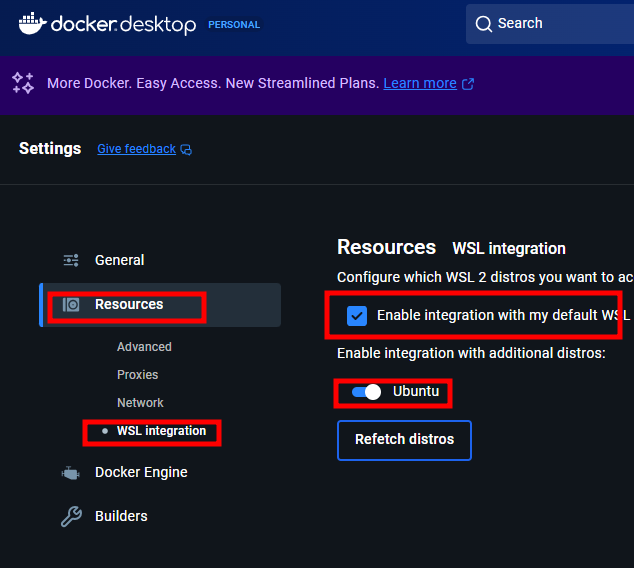Image resolution: width=634 pixels, height=568 pixels.
Task: Open the Give feedback link
Action: pos(137,149)
